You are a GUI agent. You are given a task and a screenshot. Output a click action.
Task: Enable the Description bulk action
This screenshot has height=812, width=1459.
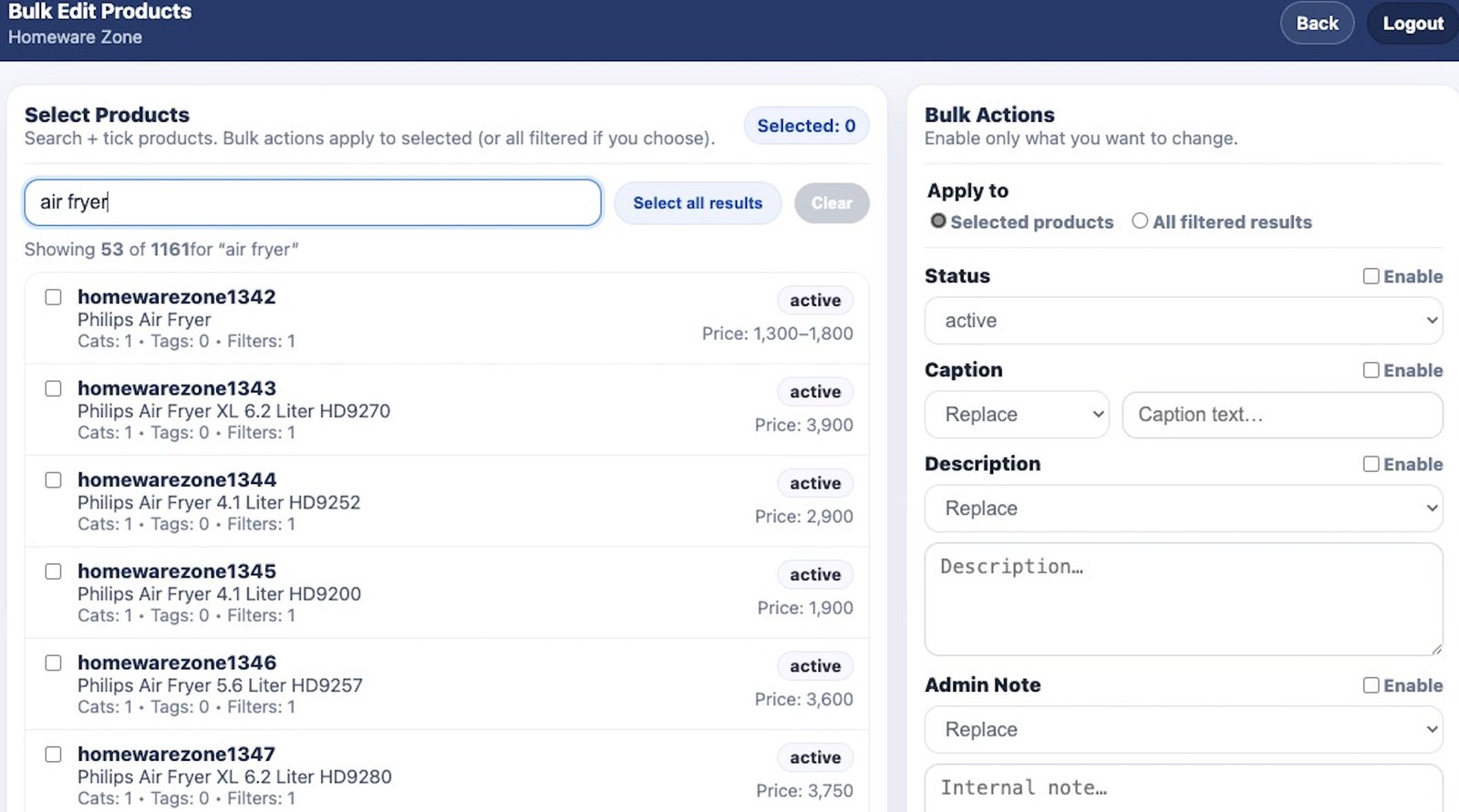click(x=1371, y=464)
